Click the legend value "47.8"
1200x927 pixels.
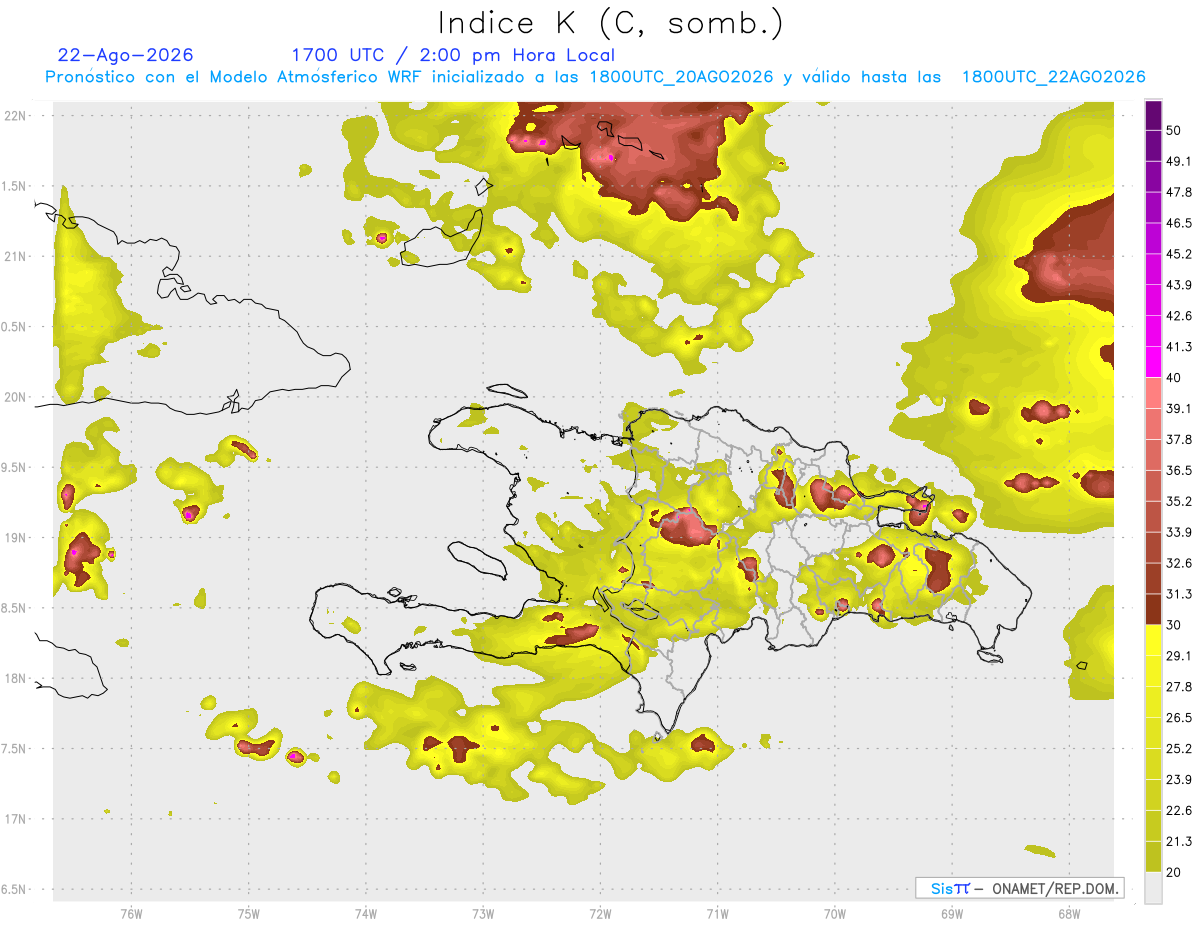tap(1179, 192)
